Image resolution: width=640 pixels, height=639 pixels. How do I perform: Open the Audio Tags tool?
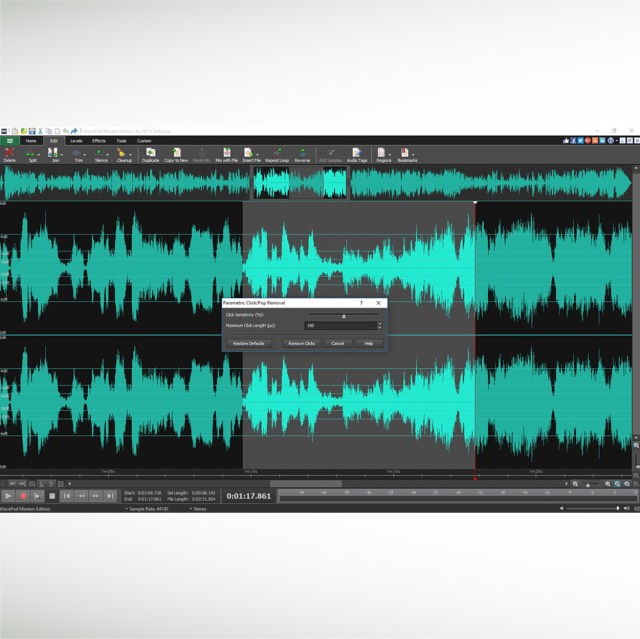[x=356, y=153]
